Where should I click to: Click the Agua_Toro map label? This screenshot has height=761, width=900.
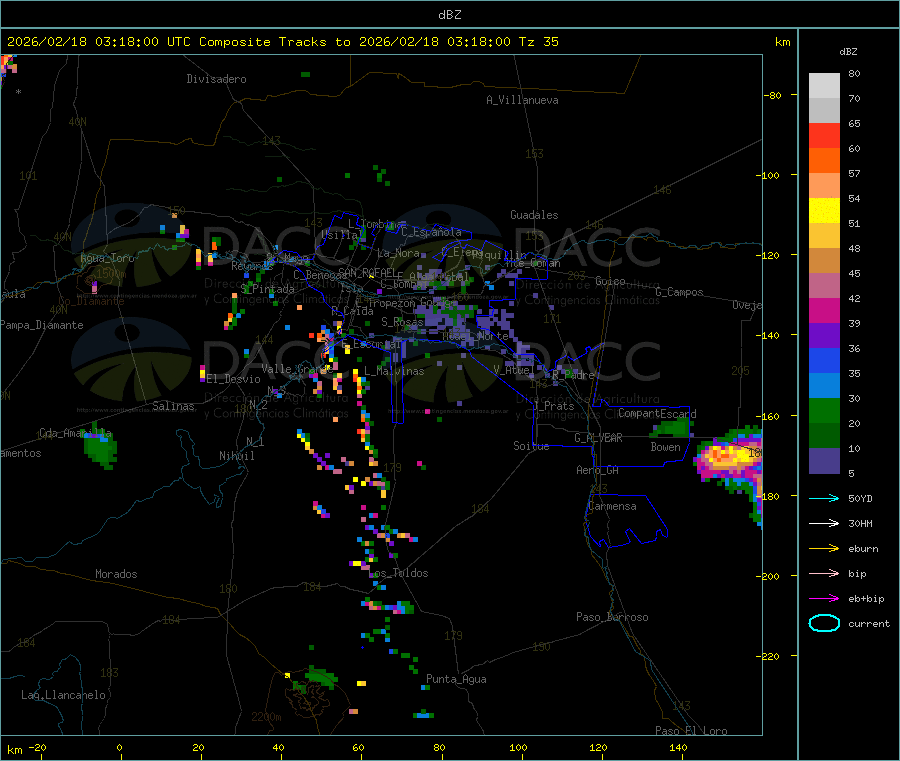coord(107,258)
